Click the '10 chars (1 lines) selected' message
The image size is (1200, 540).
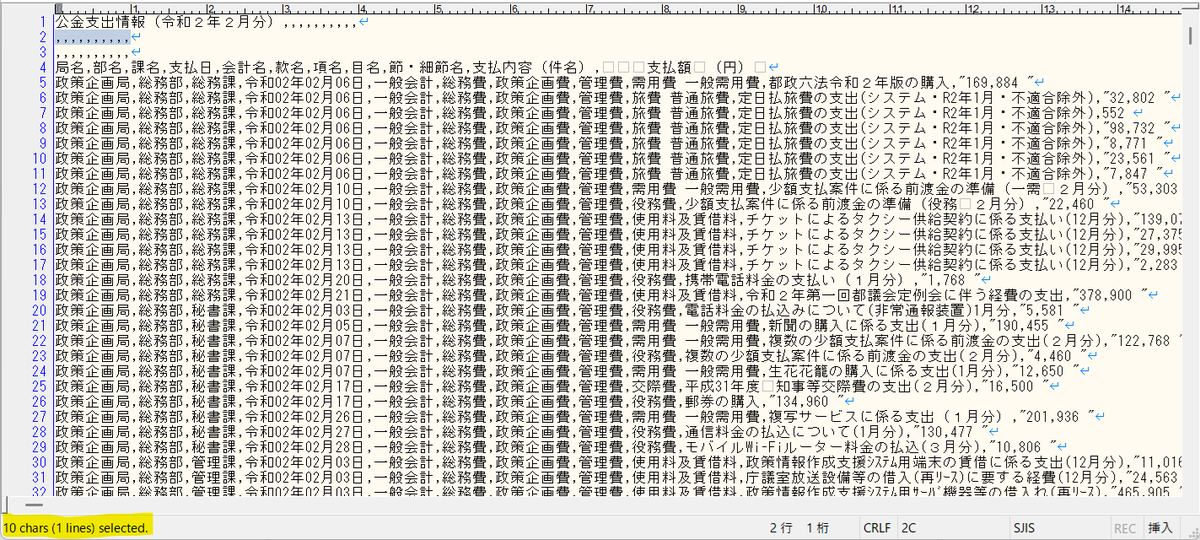pyautogui.click(x=76, y=526)
